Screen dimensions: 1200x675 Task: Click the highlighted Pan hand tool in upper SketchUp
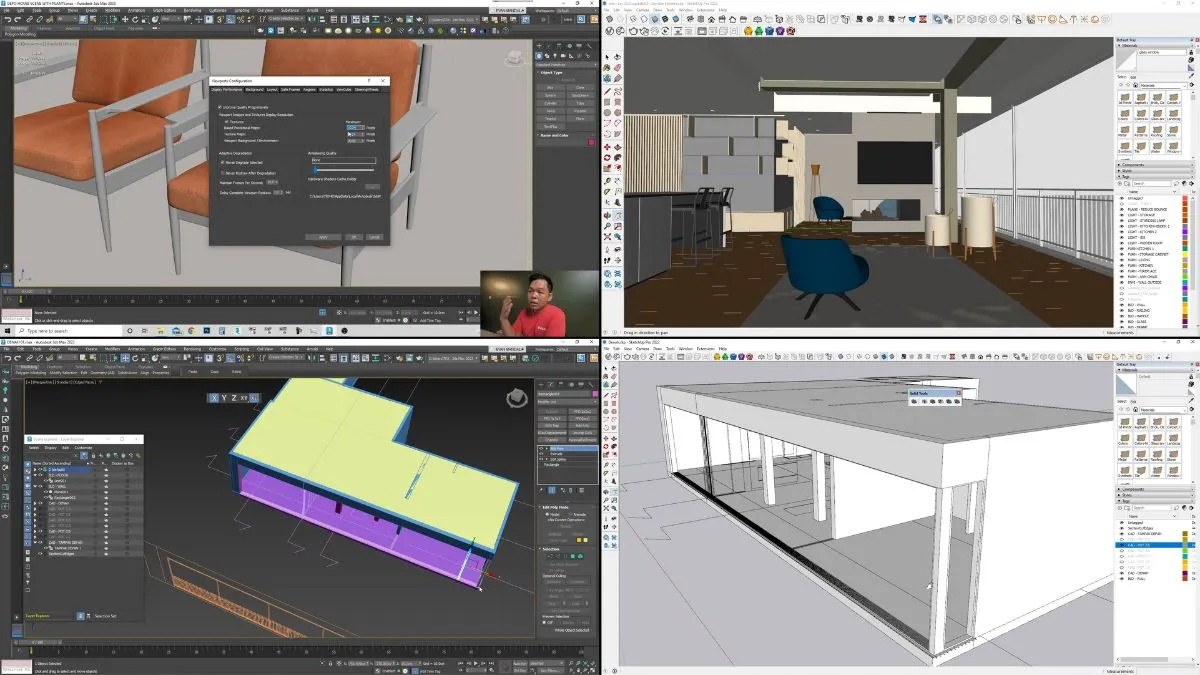(x=618, y=215)
